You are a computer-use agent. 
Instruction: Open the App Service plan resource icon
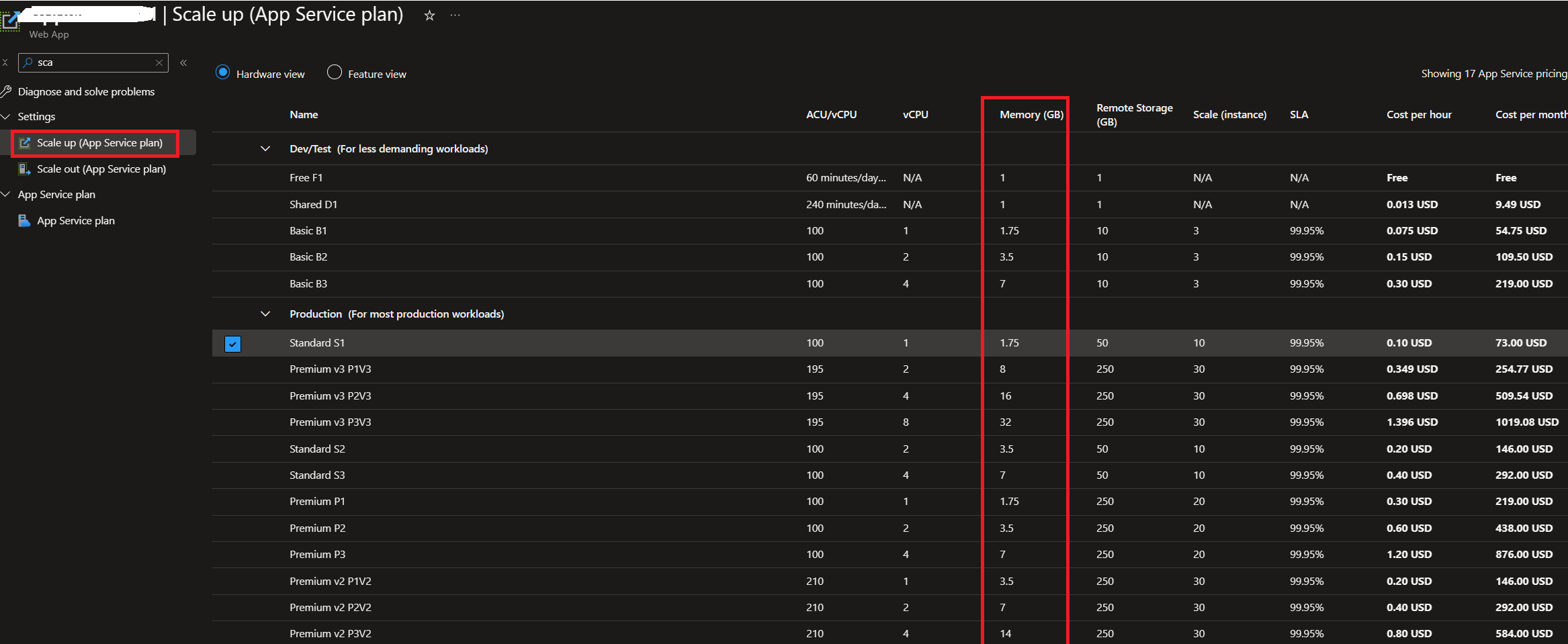tap(25, 220)
